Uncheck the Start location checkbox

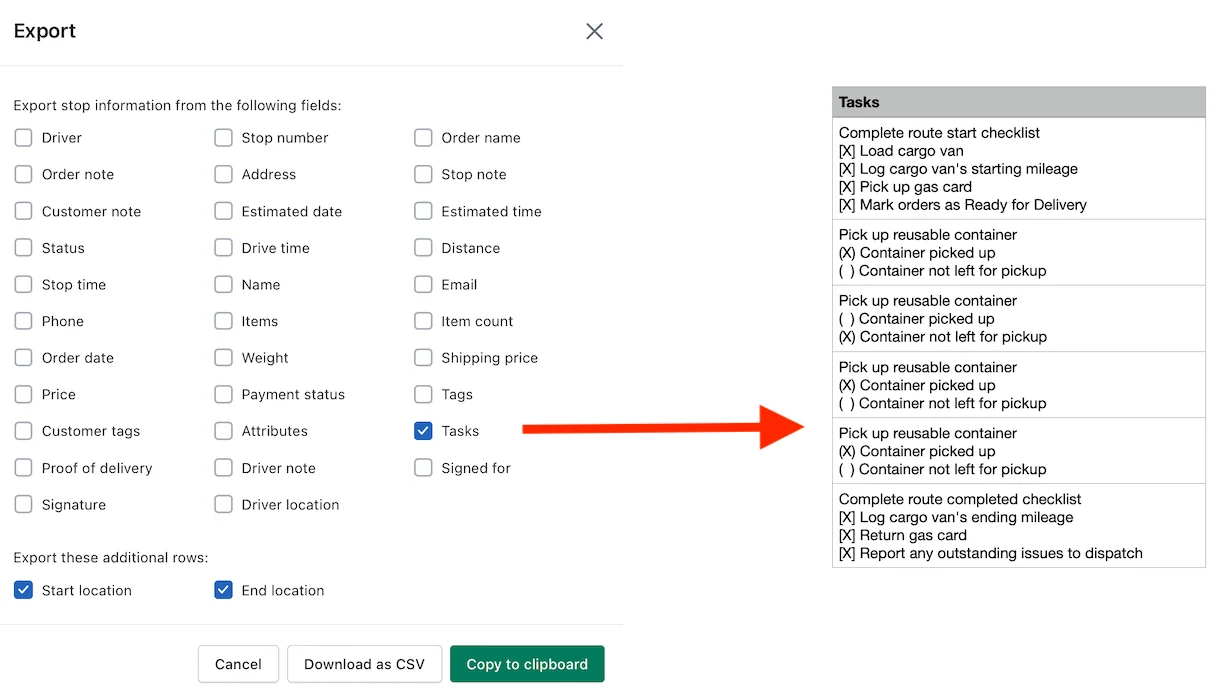tap(23, 590)
